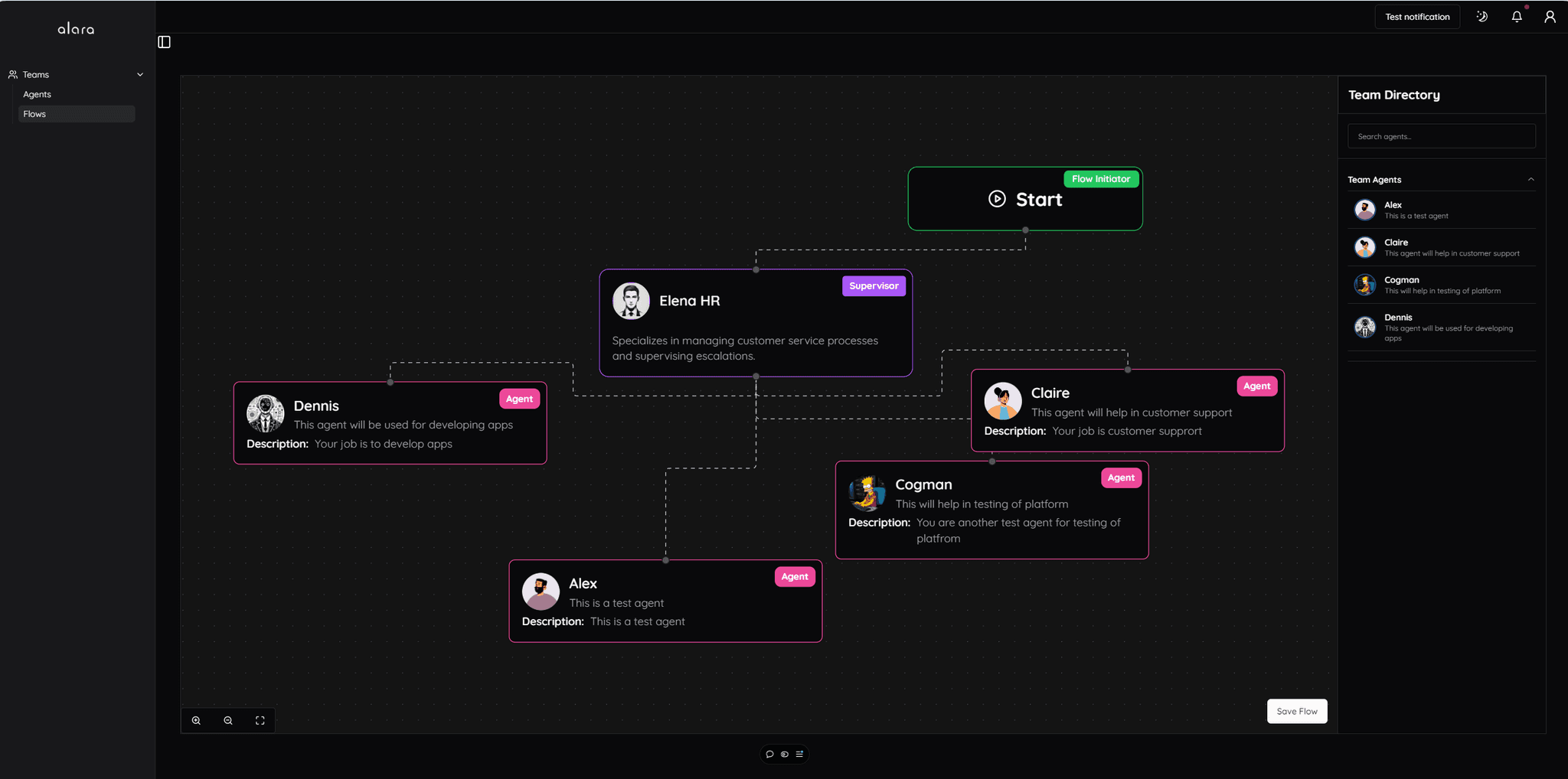
Task: Collapse the Team Agents list chevron
Action: [x=1530, y=180]
